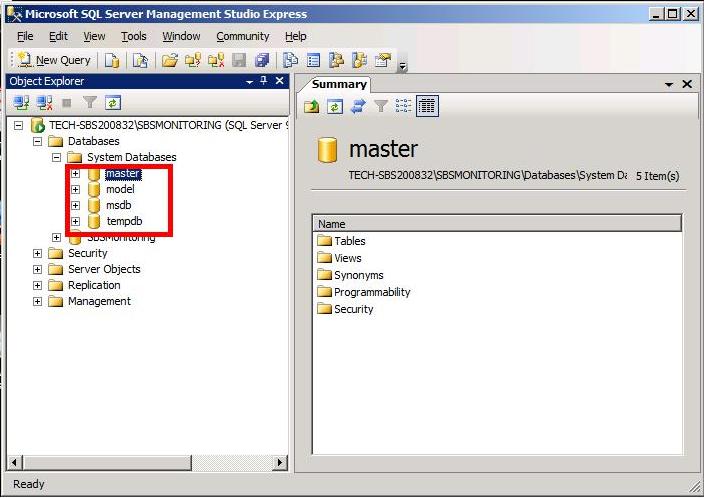Click the Save All stacked disks icon

pyautogui.click(x=262, y=60)
